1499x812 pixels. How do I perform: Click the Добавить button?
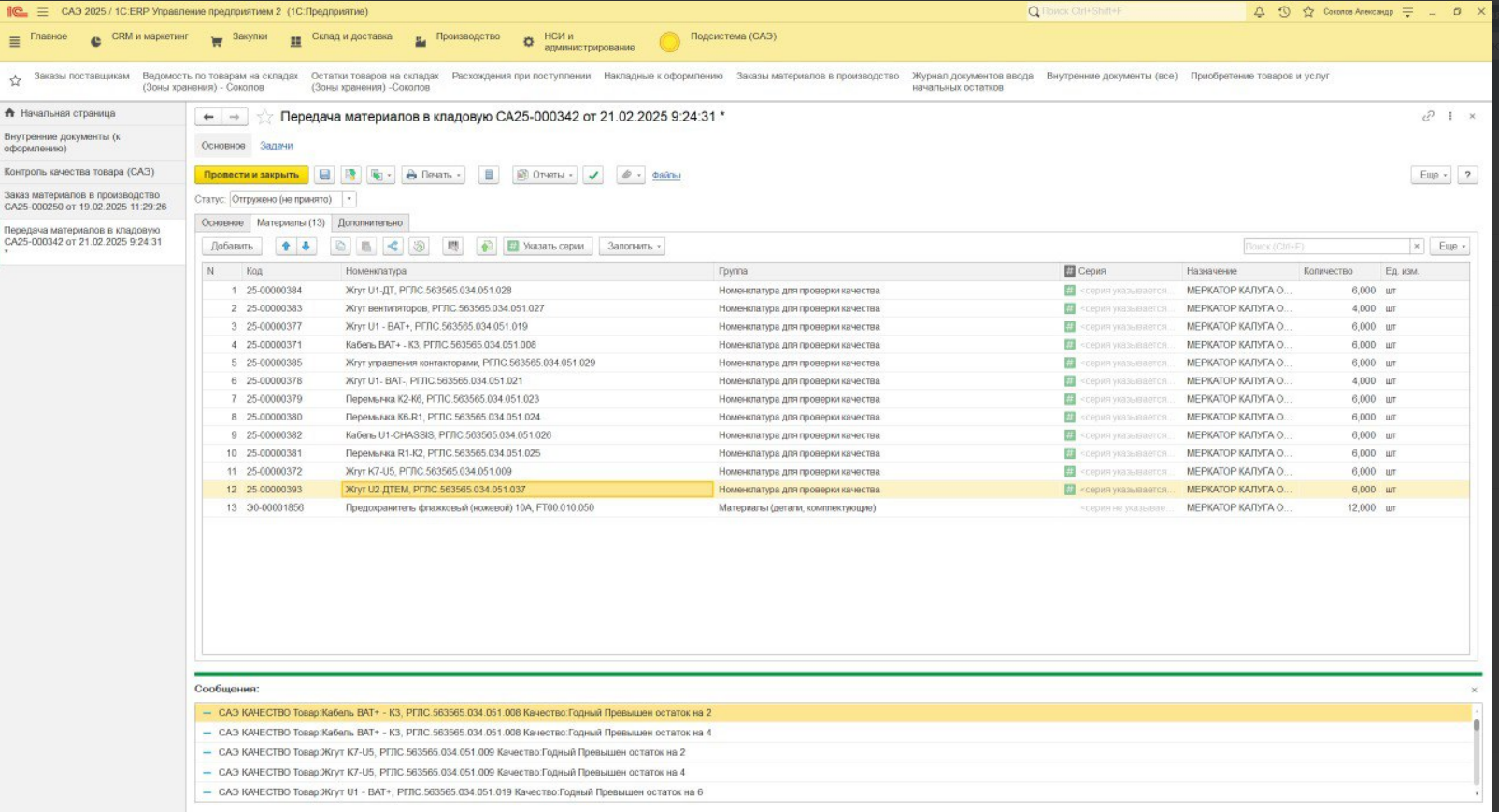[x=232, y=246]
